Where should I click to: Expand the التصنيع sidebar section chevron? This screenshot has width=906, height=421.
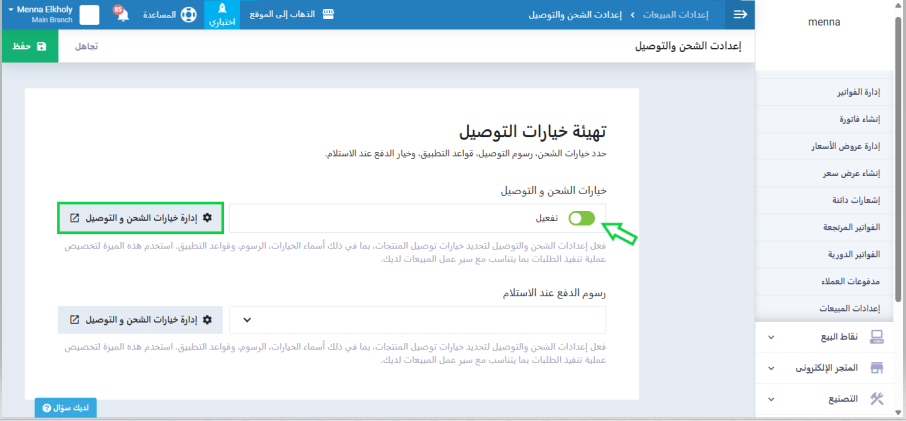pos(770,398)
